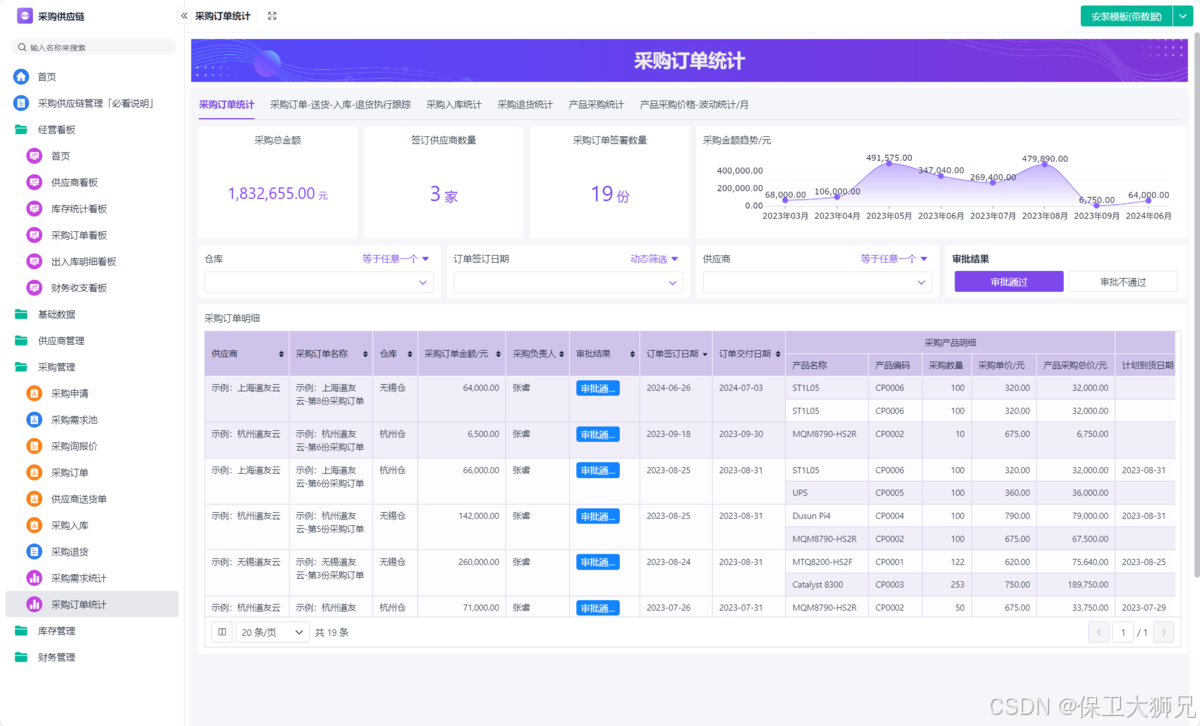The height and width of the screenshot is (726, 1200).
Task: Switch to 产品采购统计 tab
Action: [596, 104]
